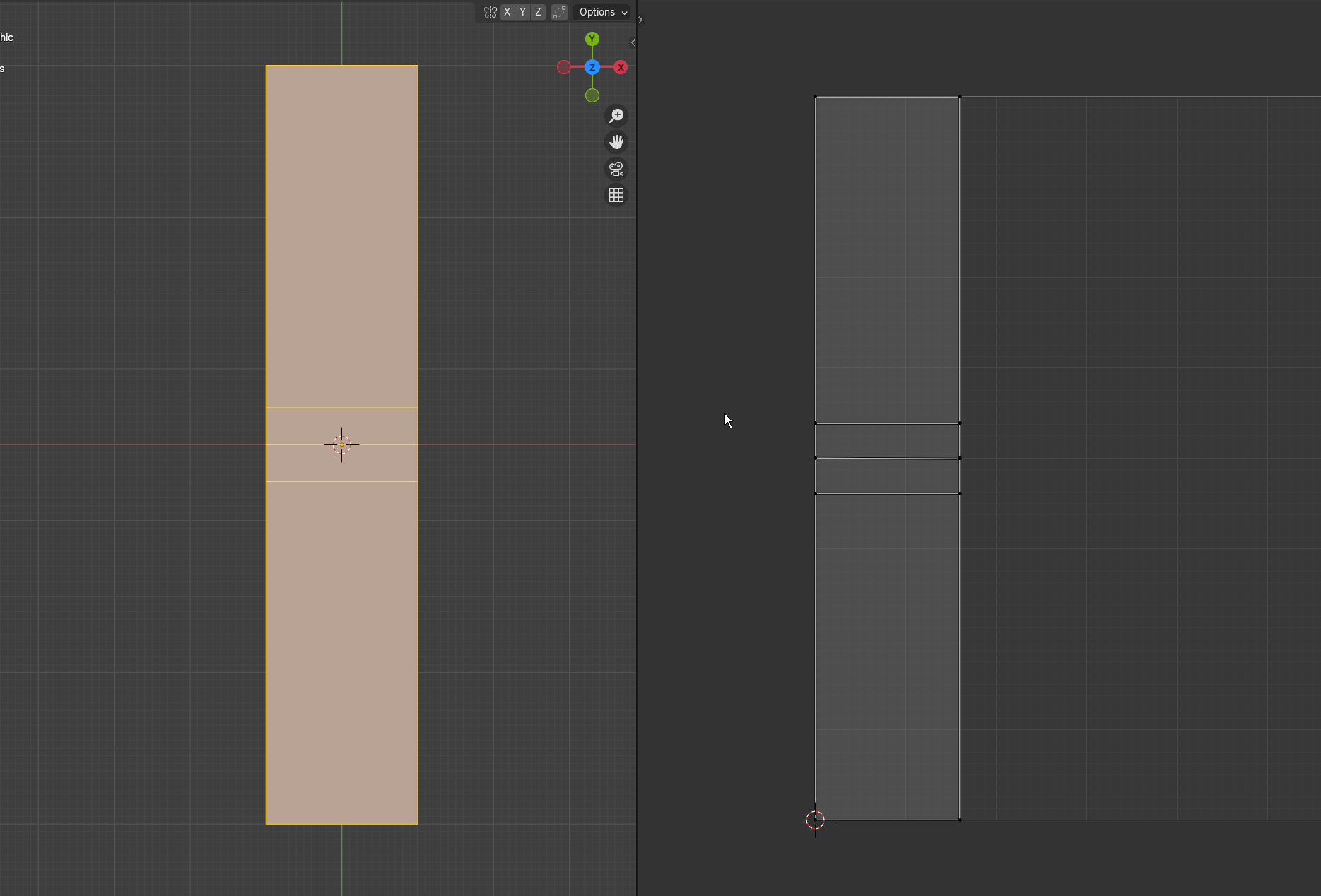Expand the UV editor toolbar chevron
The image size is (1321, 896).
(x=640, y=20)
